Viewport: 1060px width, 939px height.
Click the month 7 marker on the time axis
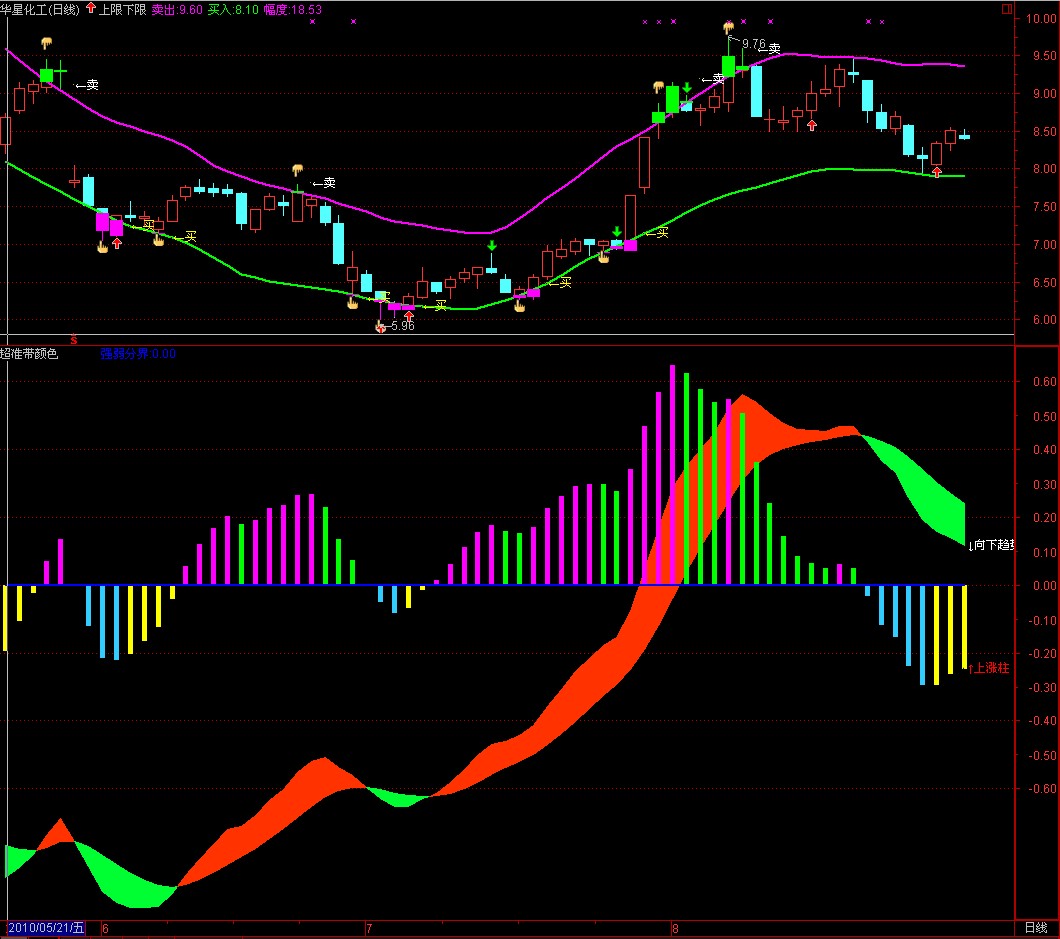(x=368, y=928)
